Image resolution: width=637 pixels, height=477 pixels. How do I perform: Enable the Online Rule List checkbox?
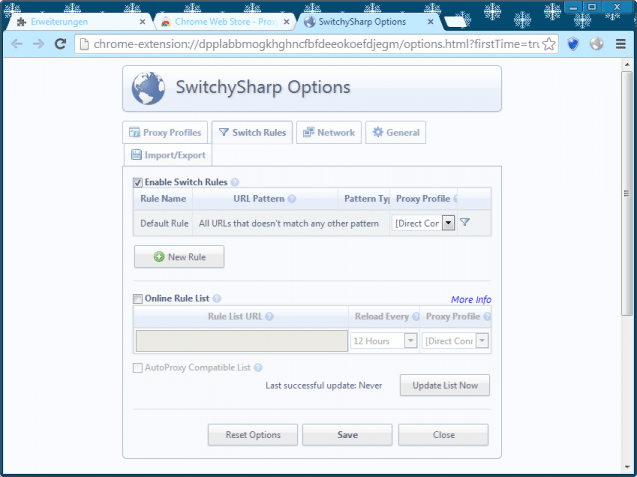click(x=138, y=299)
